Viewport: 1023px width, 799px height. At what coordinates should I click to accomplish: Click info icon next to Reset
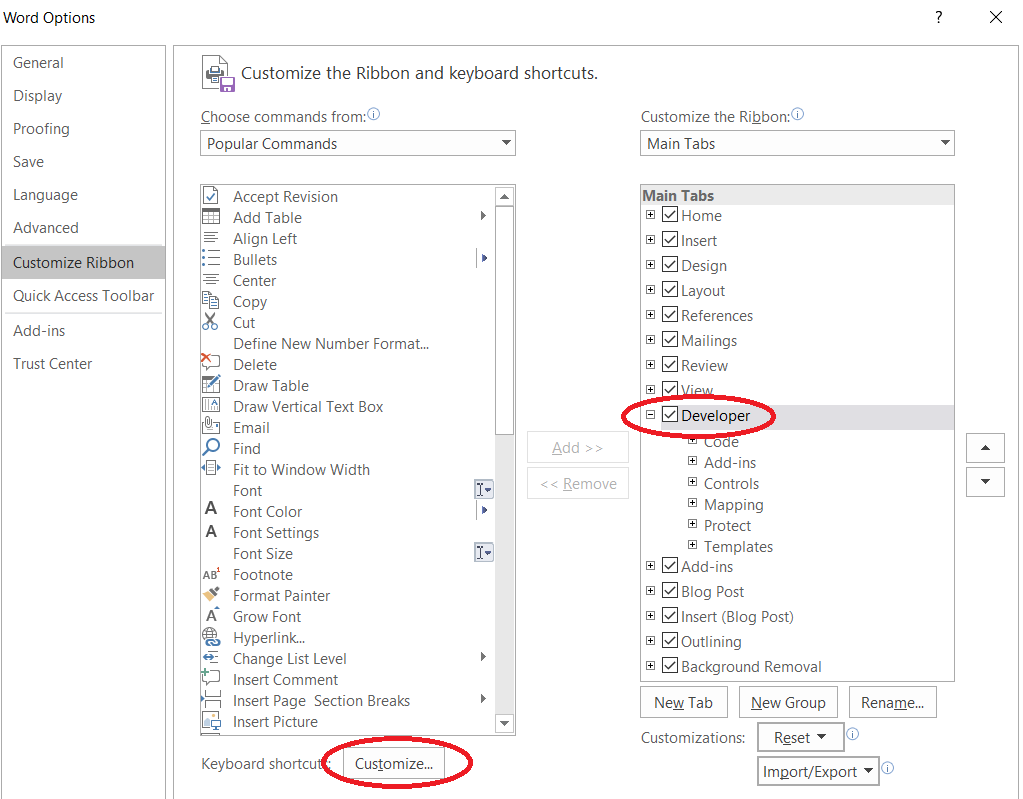(x=852, y=734)
